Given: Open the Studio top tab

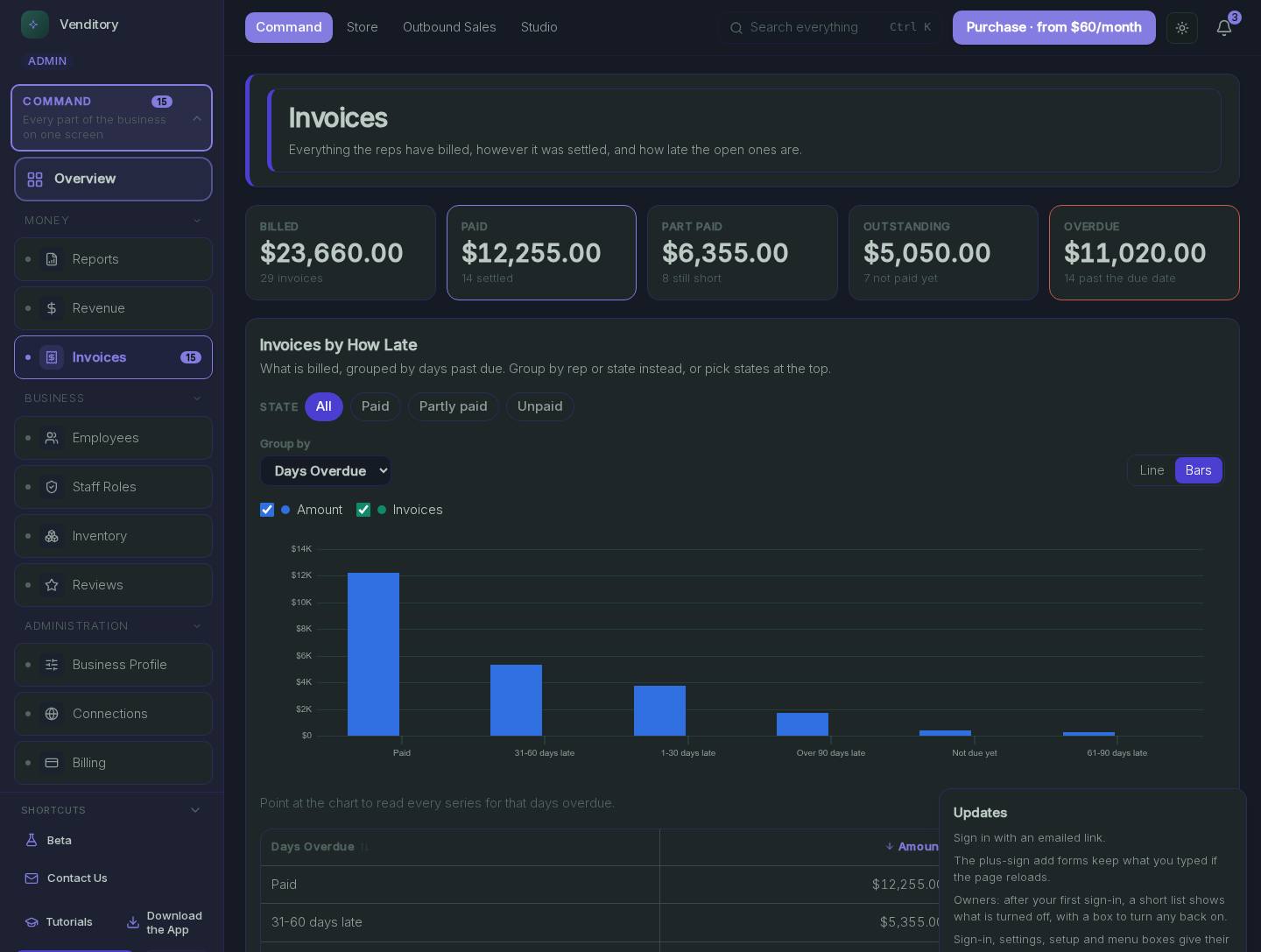Looking at the screenshot, I should 539,27.
